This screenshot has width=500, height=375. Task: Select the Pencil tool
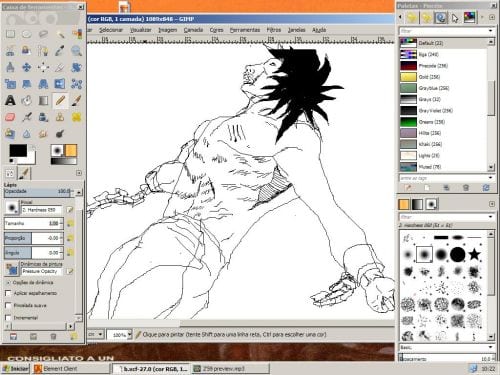60,100
